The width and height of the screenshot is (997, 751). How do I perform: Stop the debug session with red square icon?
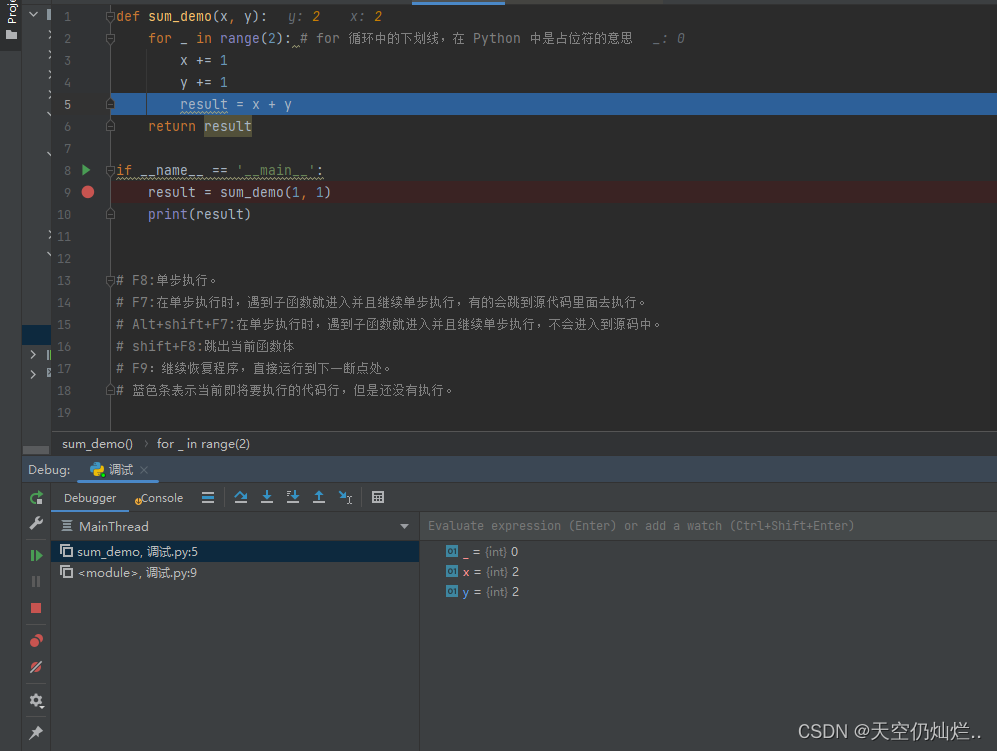click(x=36, y=608)
